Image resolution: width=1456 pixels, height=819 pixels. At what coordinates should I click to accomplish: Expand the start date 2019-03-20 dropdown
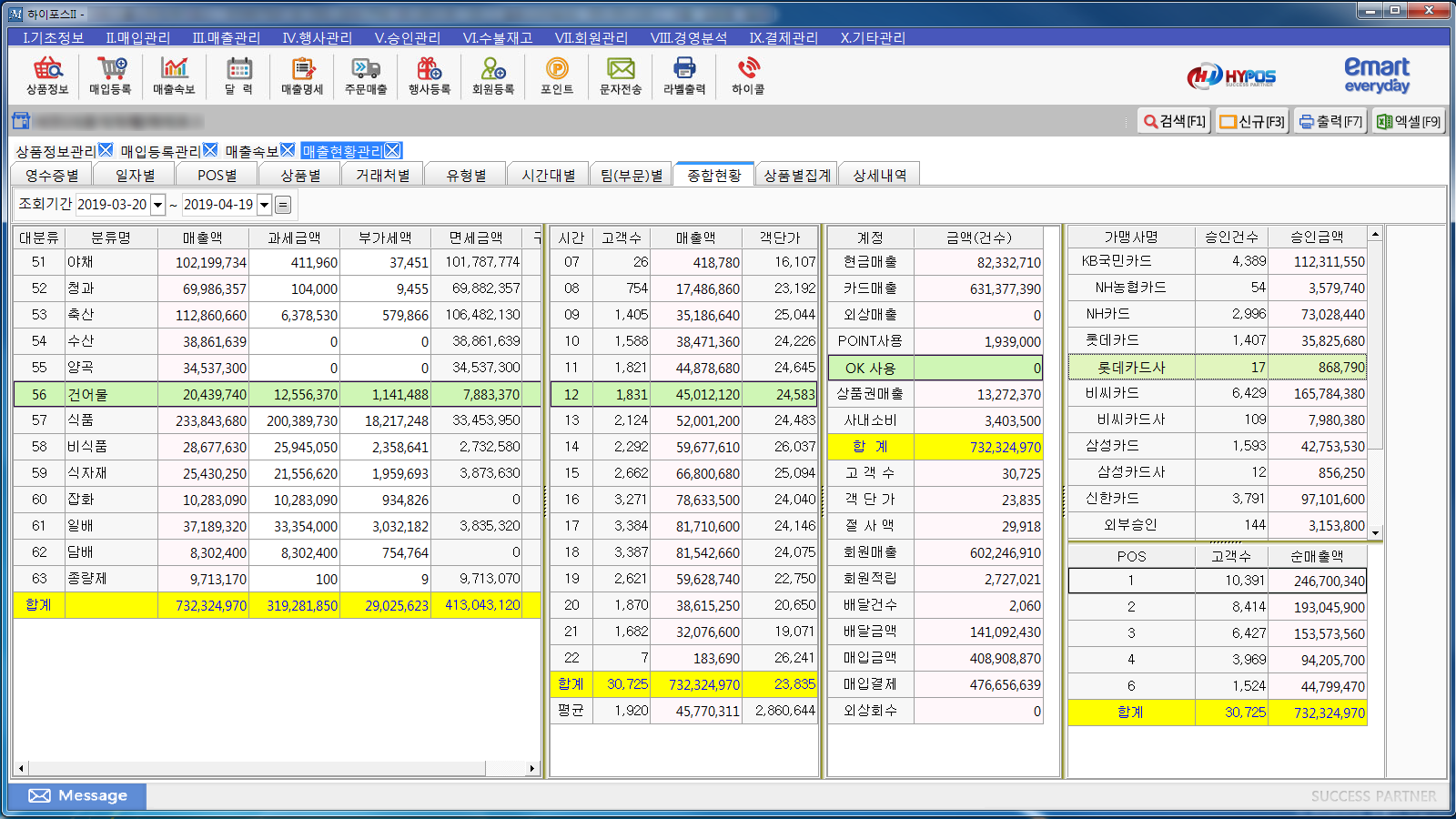(157, 205)
